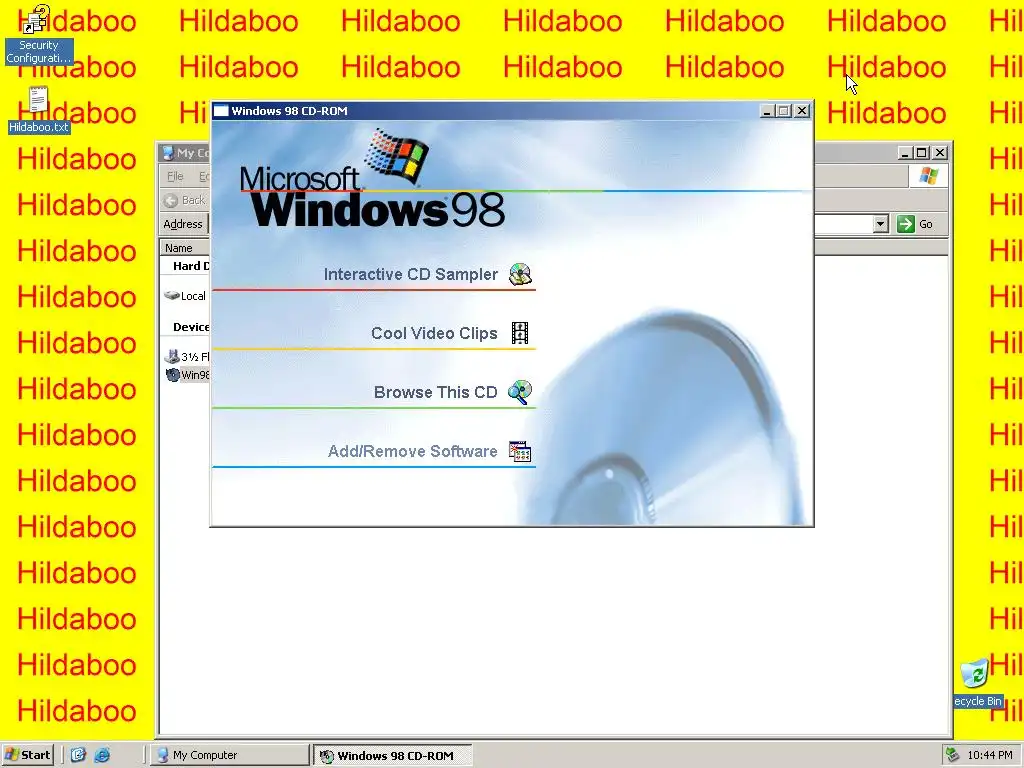
Task: Switch to My Computer taskbar button
Action: click(x=229, y=755)
